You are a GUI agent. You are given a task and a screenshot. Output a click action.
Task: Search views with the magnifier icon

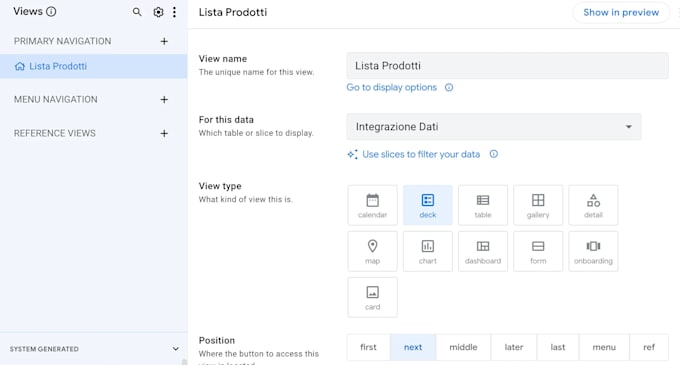click(137, 12)
